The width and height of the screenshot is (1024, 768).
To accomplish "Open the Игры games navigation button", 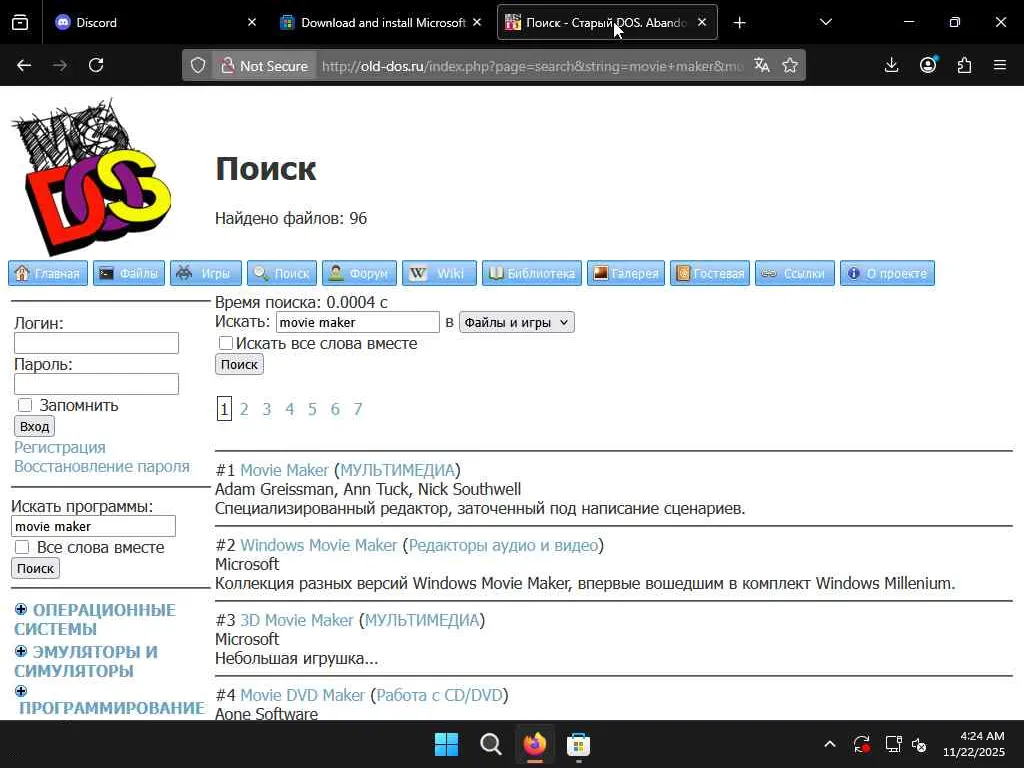I will coord(206,273).
